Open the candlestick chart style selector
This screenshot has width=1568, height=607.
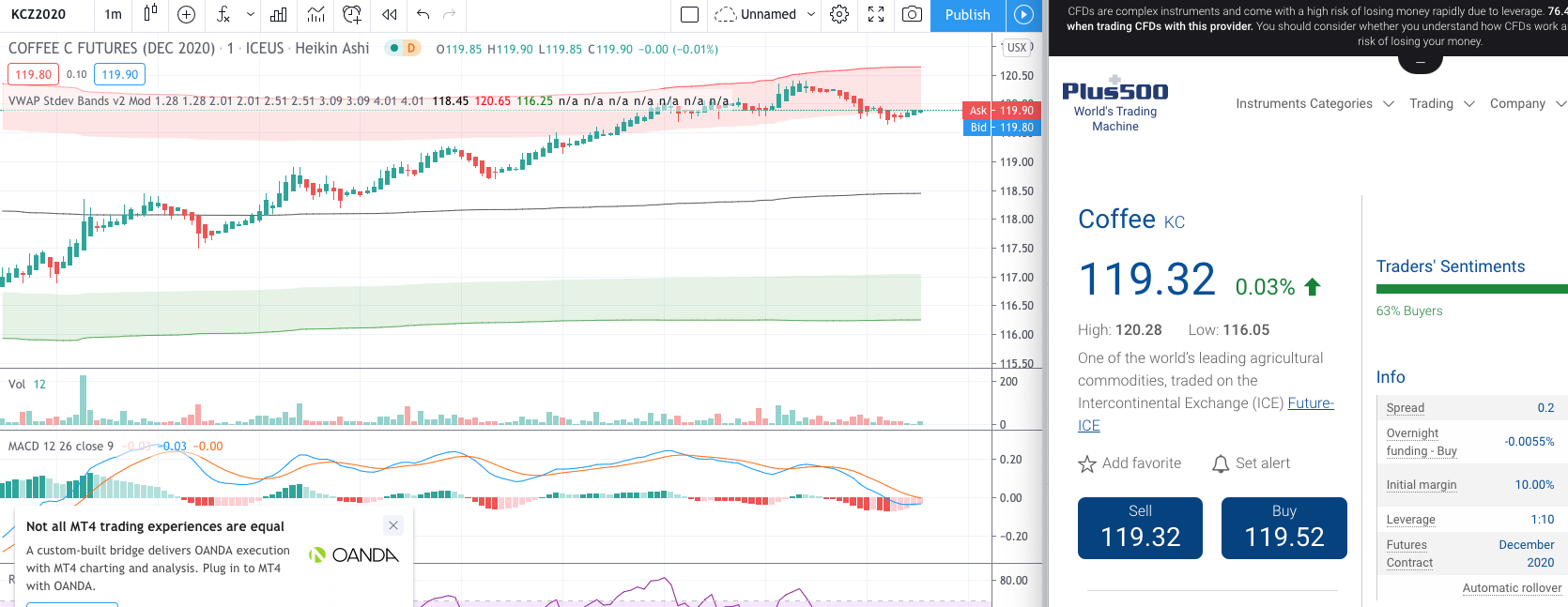click(150, 14)
